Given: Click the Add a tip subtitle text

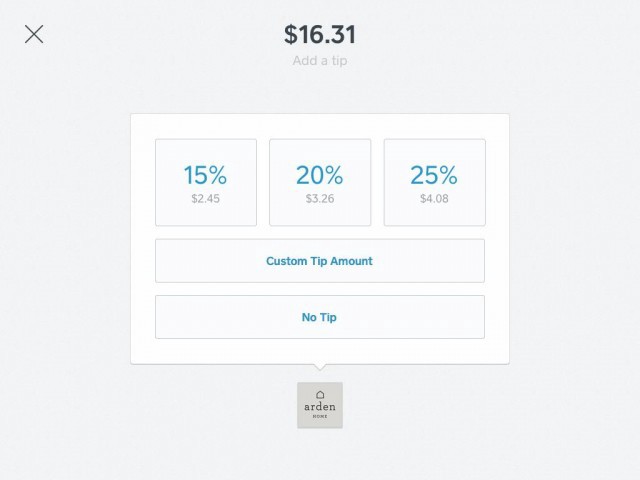Looking at the screenshot, I should point(320,61).
